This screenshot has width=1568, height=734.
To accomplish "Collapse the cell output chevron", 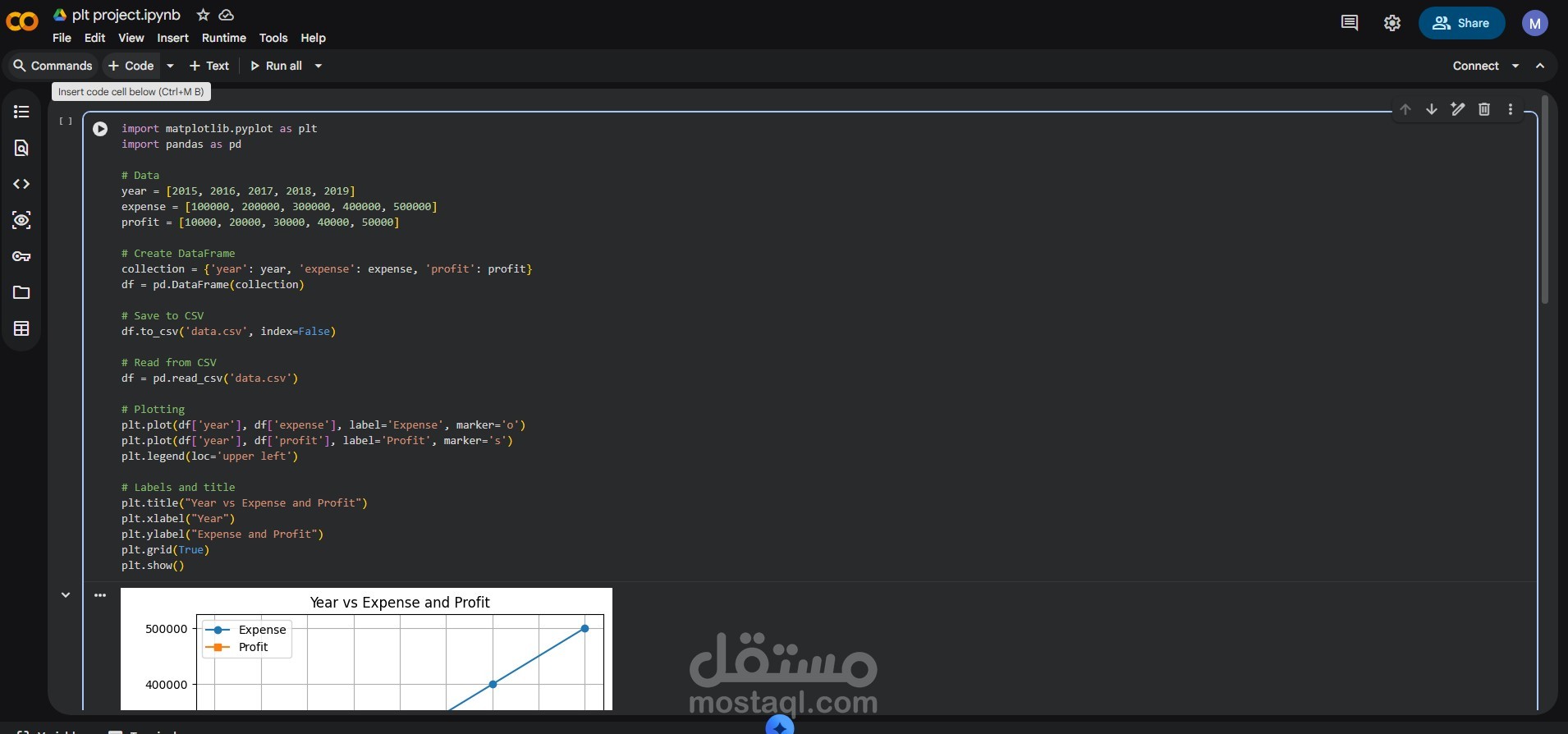I will click(66, 594).
